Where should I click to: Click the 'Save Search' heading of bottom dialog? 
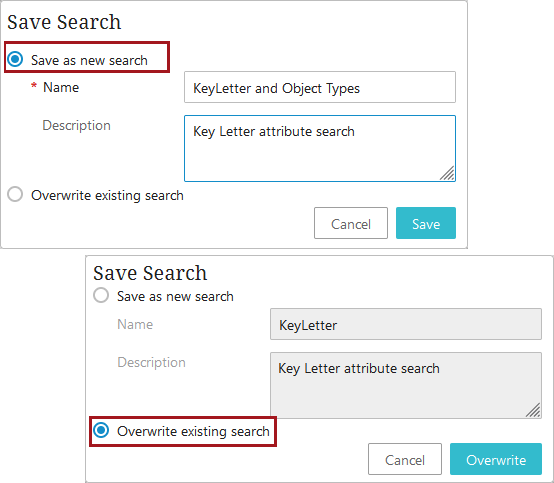150,273
